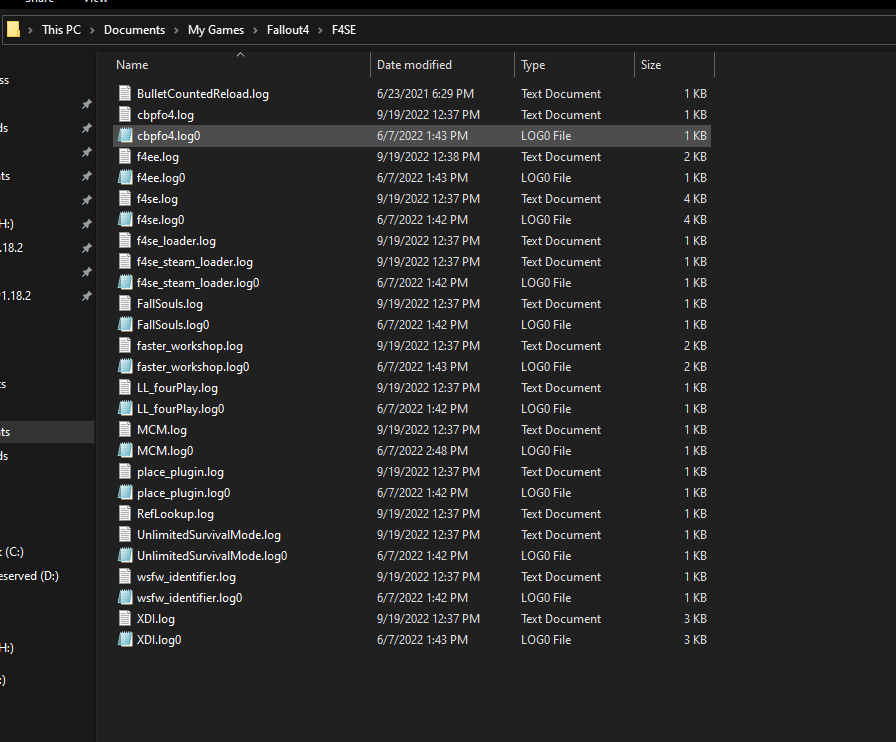Click the LOG0 File type of MCM.log0
Image resolution: width=896 pixels, height=742 pixels.
(546, 450)
